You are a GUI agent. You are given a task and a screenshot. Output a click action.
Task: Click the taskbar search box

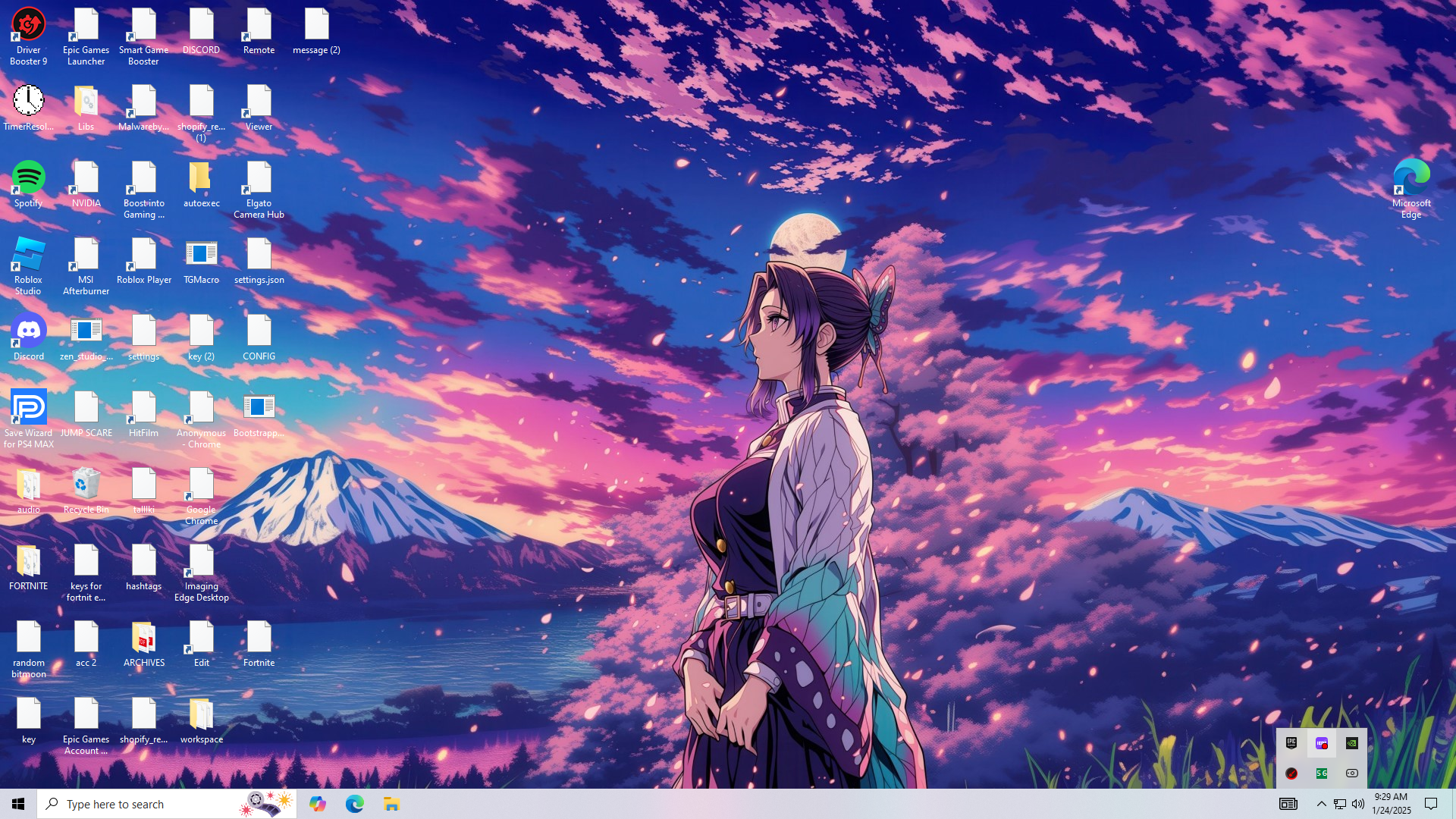(x=152, y=804)
